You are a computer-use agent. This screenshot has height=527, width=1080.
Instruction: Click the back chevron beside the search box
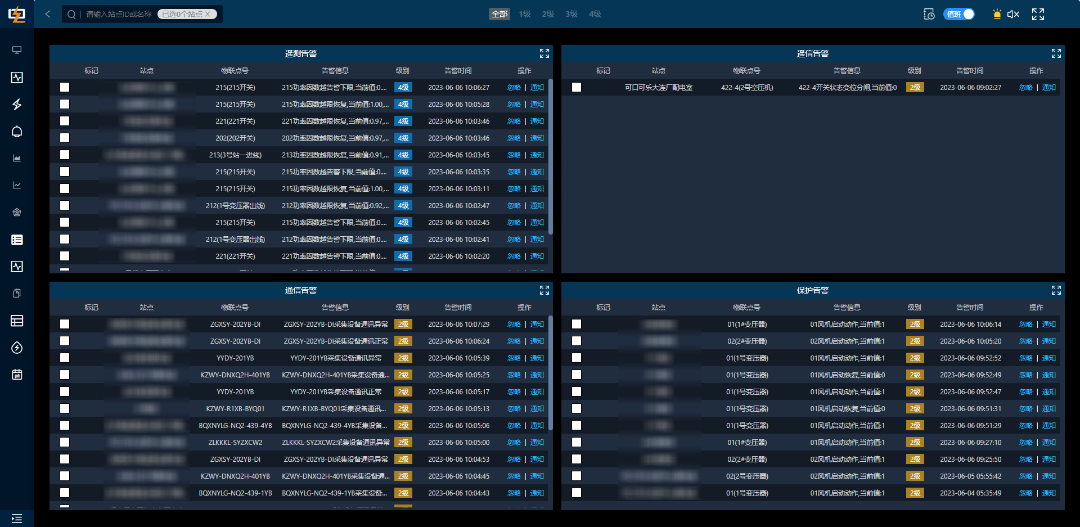[48, 14]
